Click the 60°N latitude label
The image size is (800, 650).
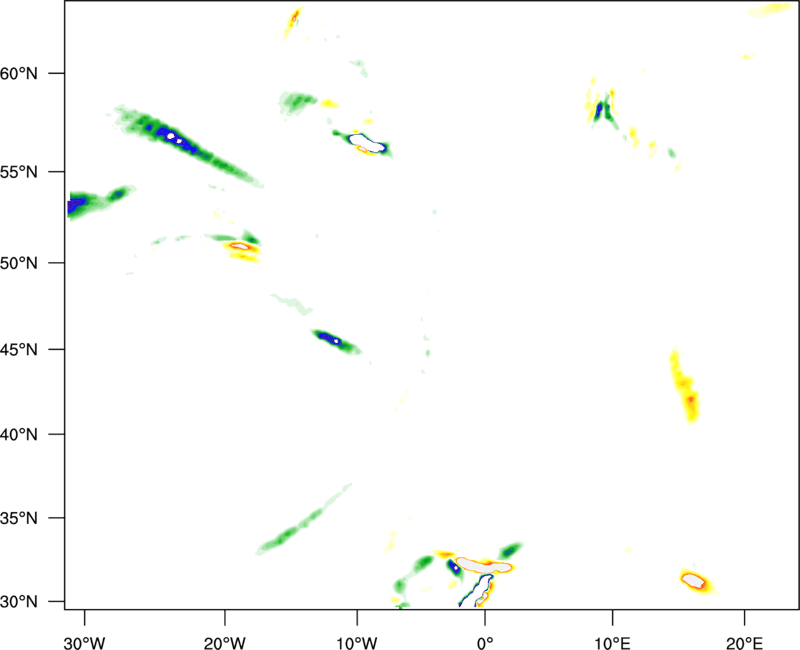click(19, 73)
